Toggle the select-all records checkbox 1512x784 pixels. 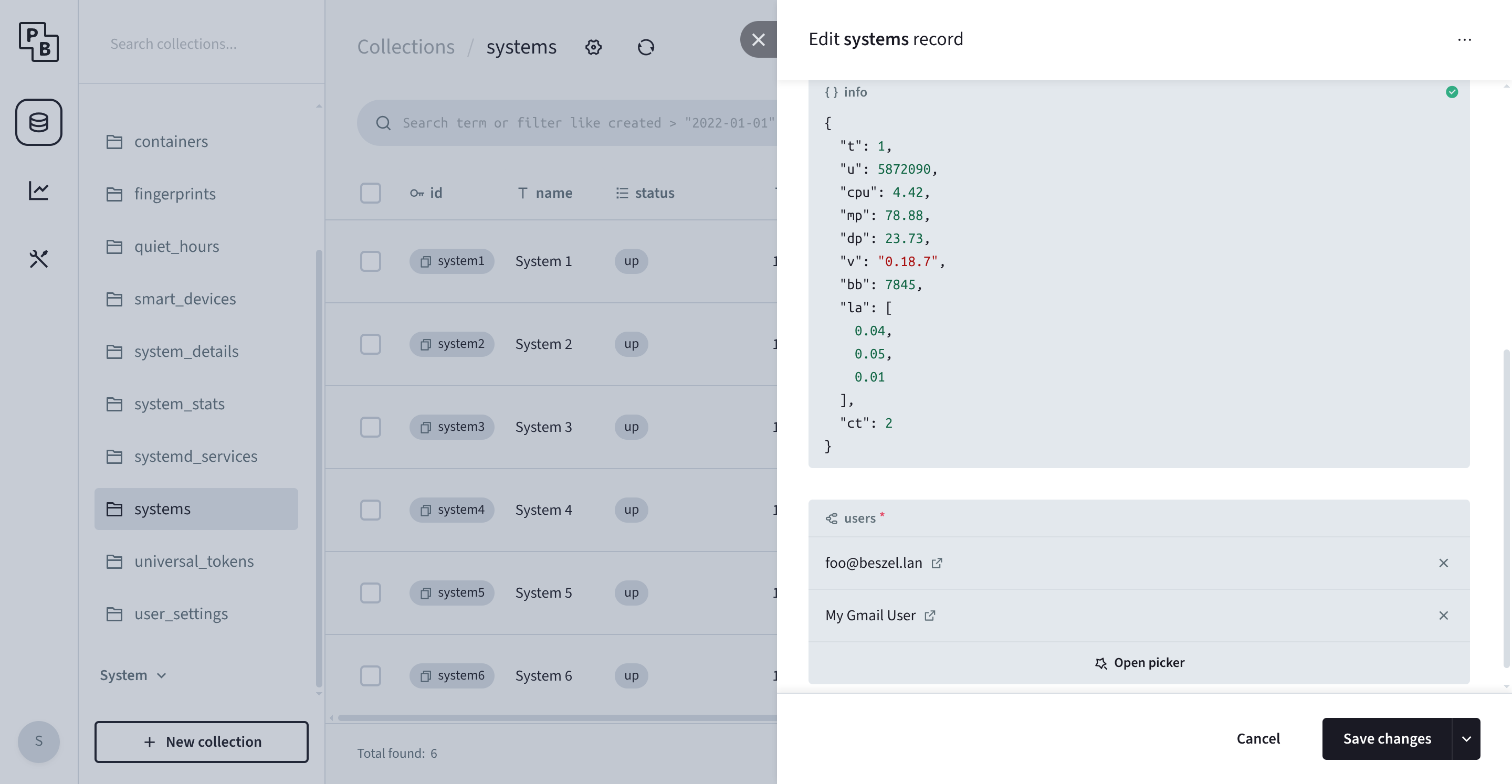(x=370, y=193)
